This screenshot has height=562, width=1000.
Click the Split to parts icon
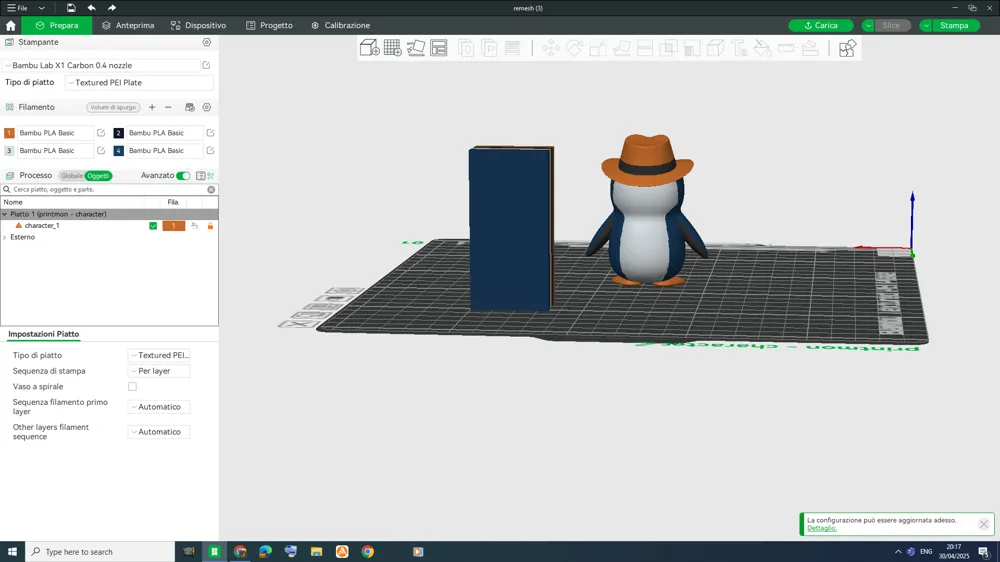coord(489,48)
